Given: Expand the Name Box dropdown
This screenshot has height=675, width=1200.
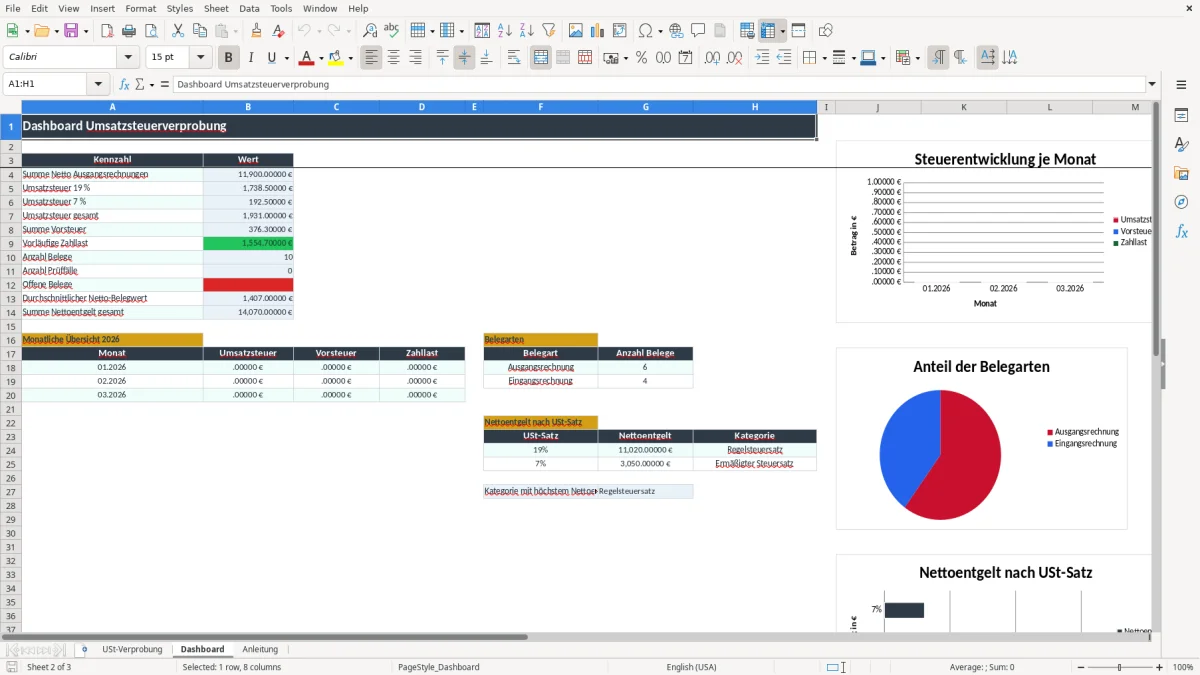Looking at the screenshot, I should pos(98,84).
